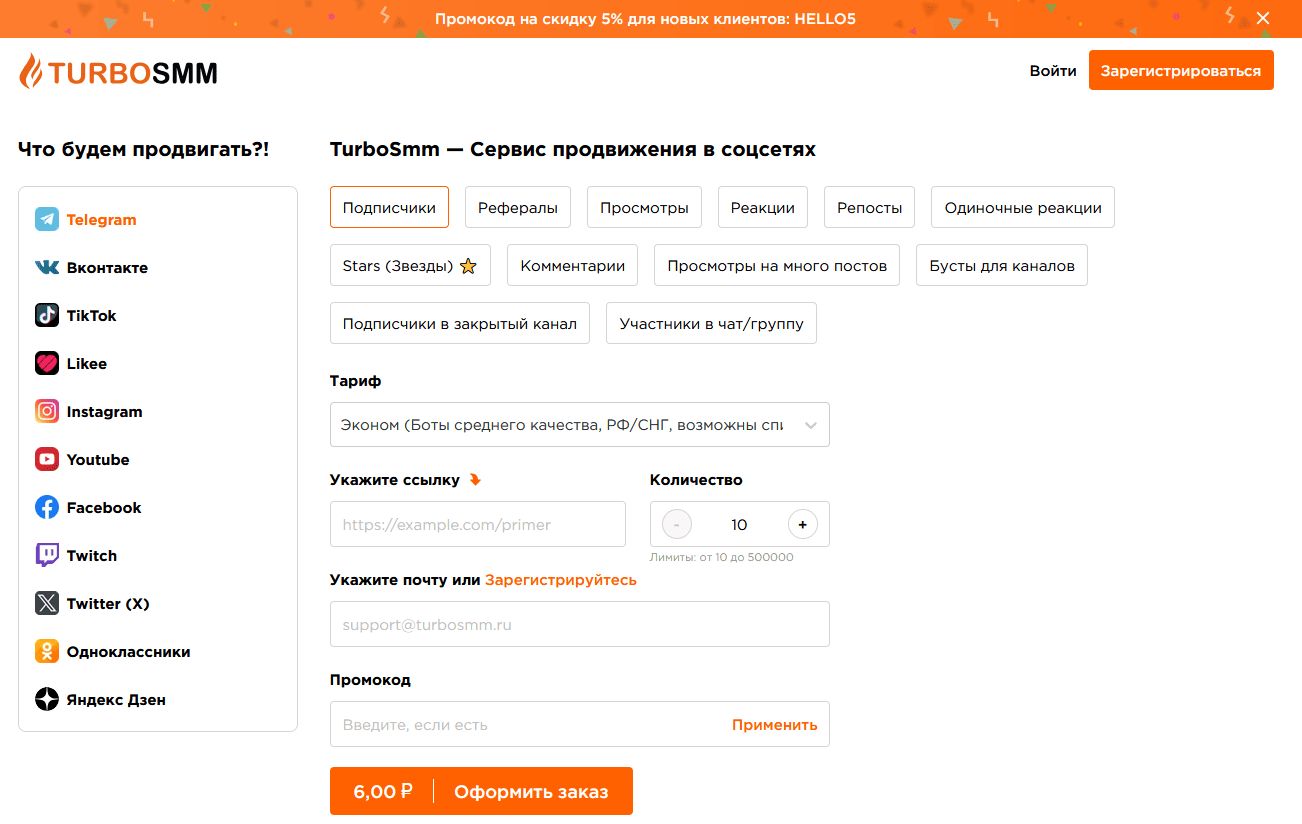This screenshot has height=824, width=1302.
Task: Select Подписчики в закрытый канал tab
Action: tap(460, 323)
